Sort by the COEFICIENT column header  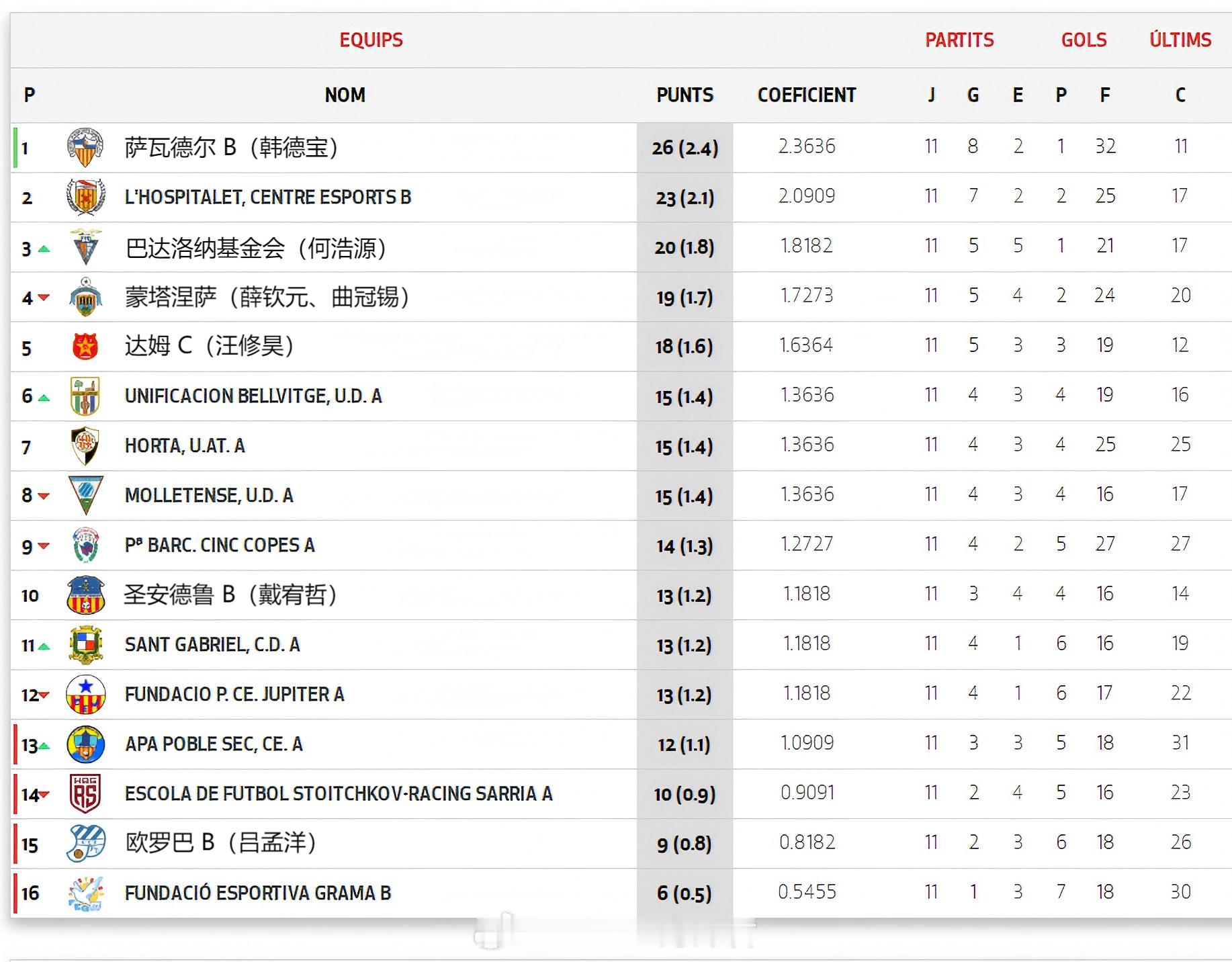807,95
